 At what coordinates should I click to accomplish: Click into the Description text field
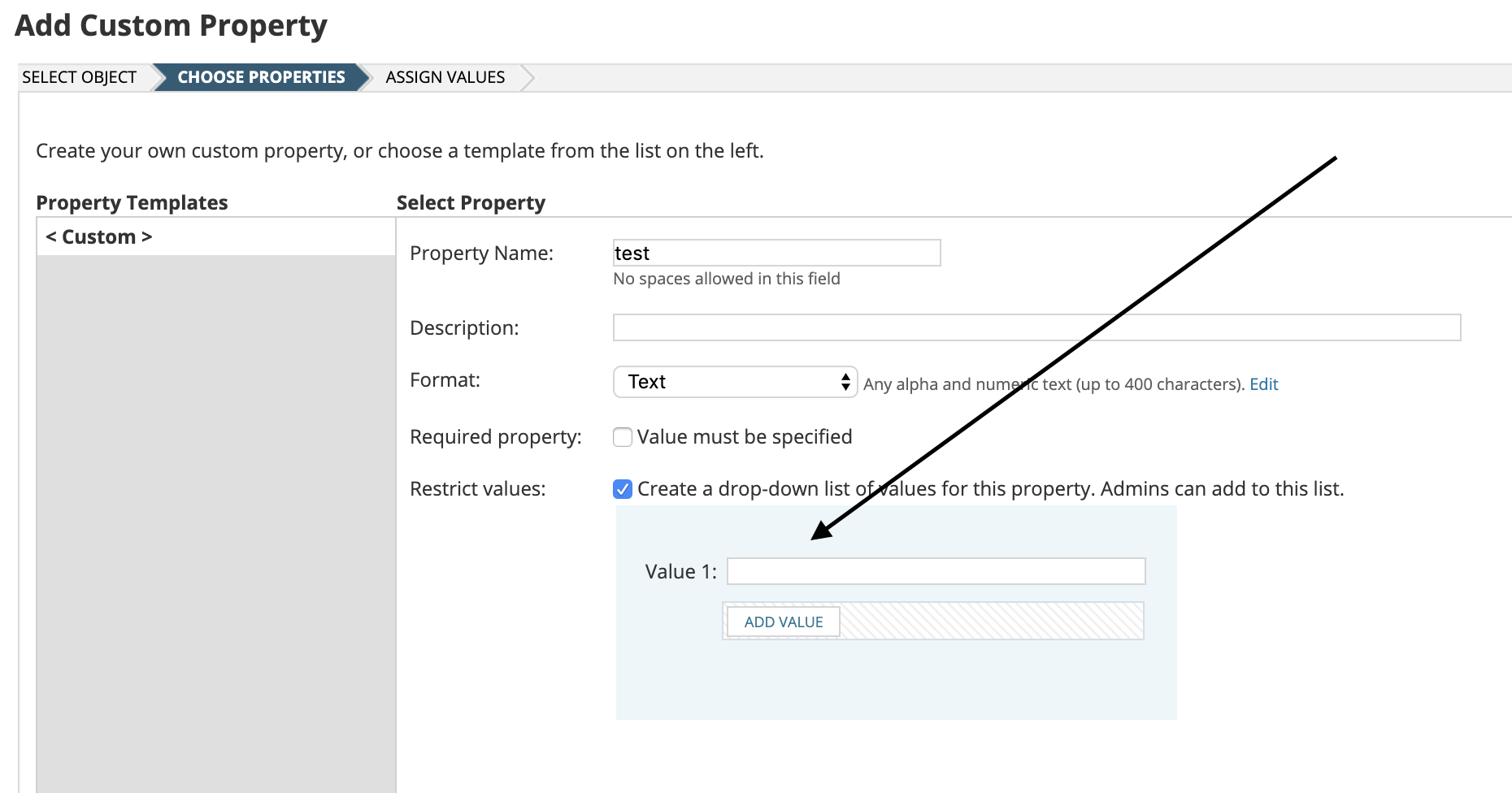tap(1036, 327)
